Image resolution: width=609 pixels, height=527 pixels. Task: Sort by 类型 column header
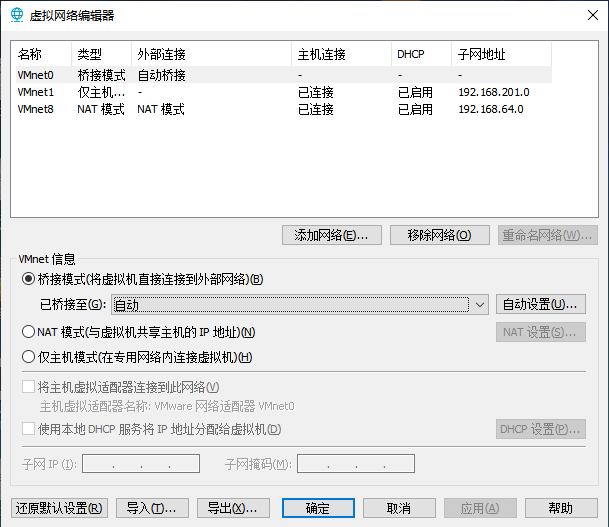pyautogui.click(x=101, y=54)
